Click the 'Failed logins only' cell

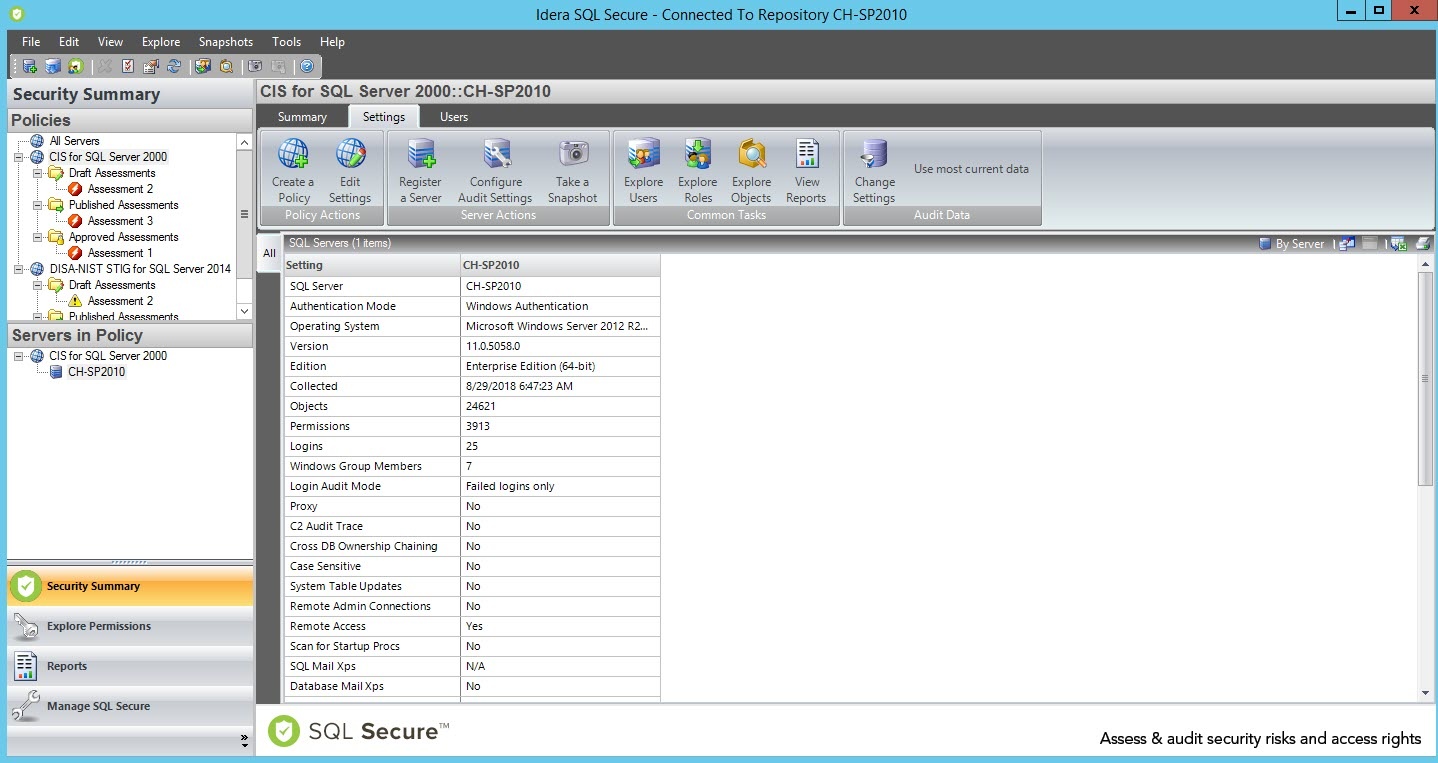pos(560,486)
